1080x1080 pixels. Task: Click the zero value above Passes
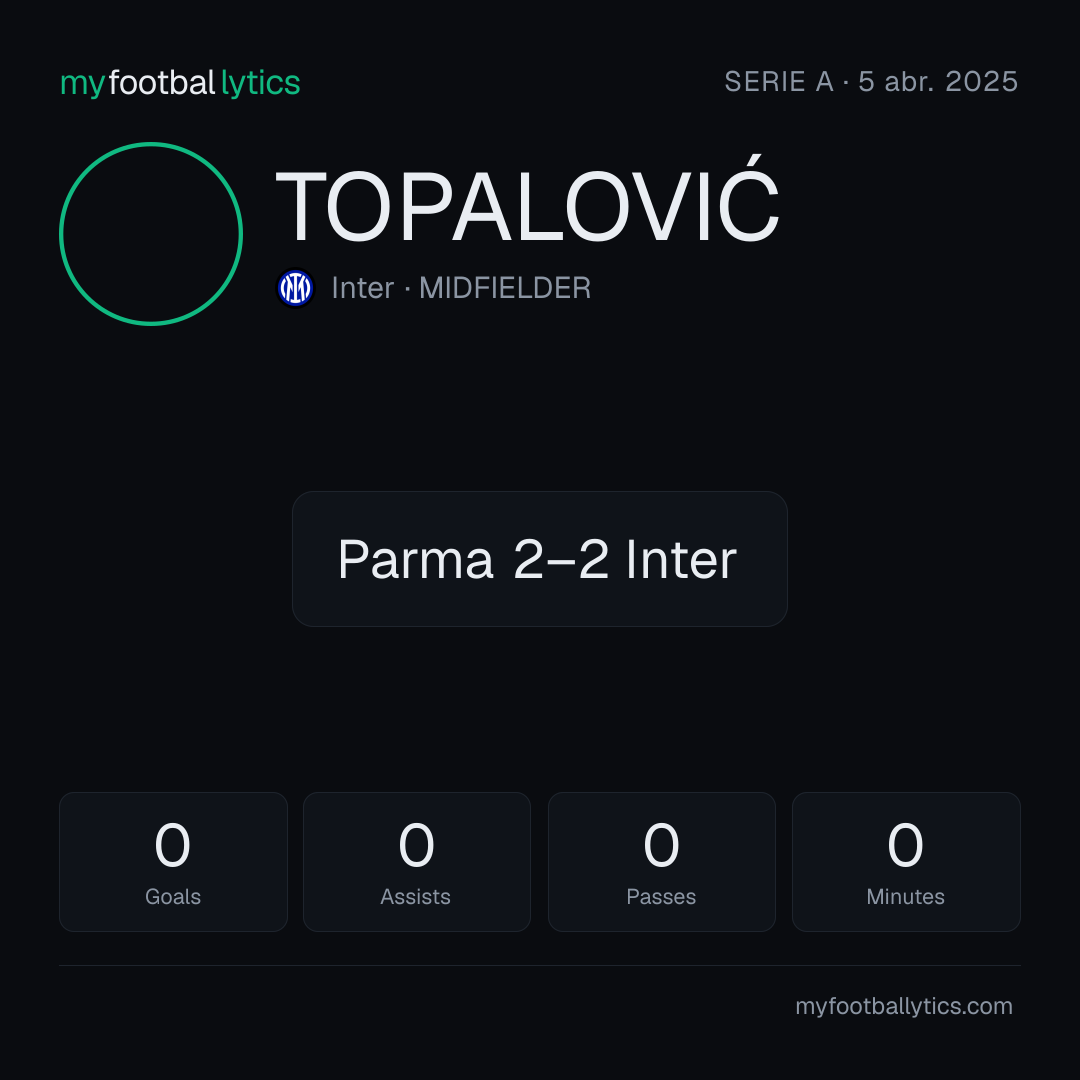tap(661, 844)
